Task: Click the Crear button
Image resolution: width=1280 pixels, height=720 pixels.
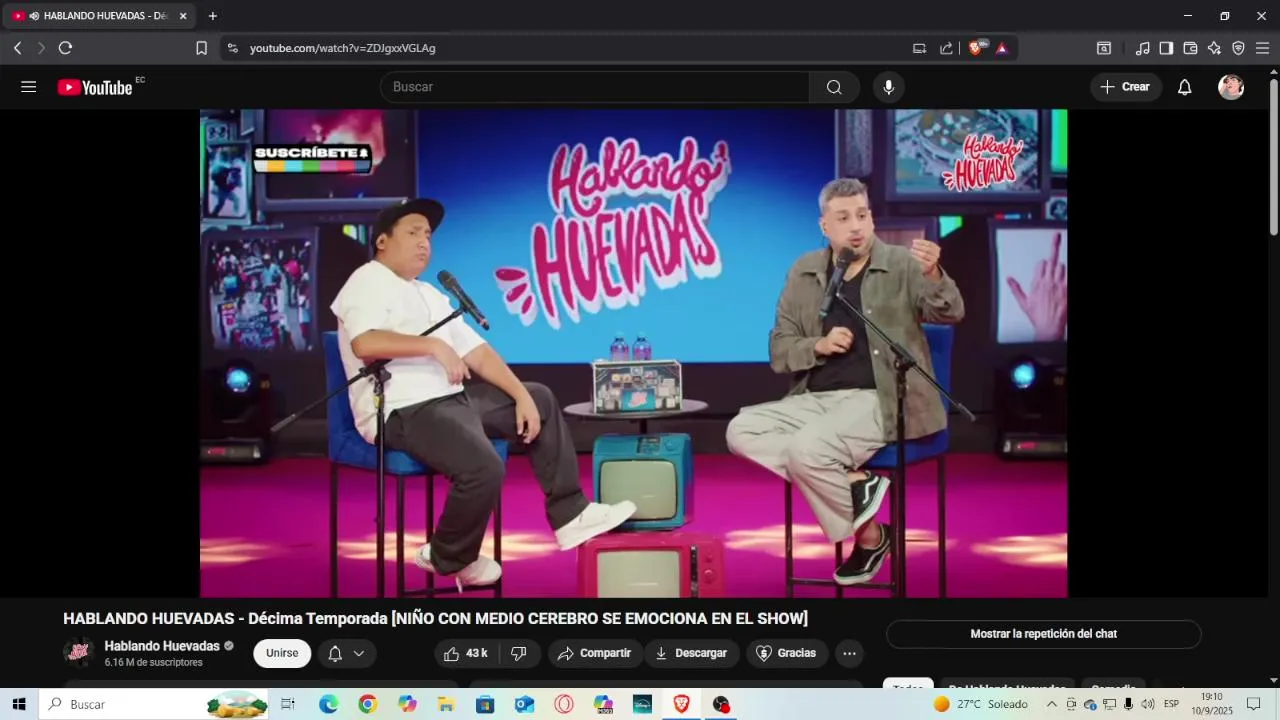Action: (1126, 87)
